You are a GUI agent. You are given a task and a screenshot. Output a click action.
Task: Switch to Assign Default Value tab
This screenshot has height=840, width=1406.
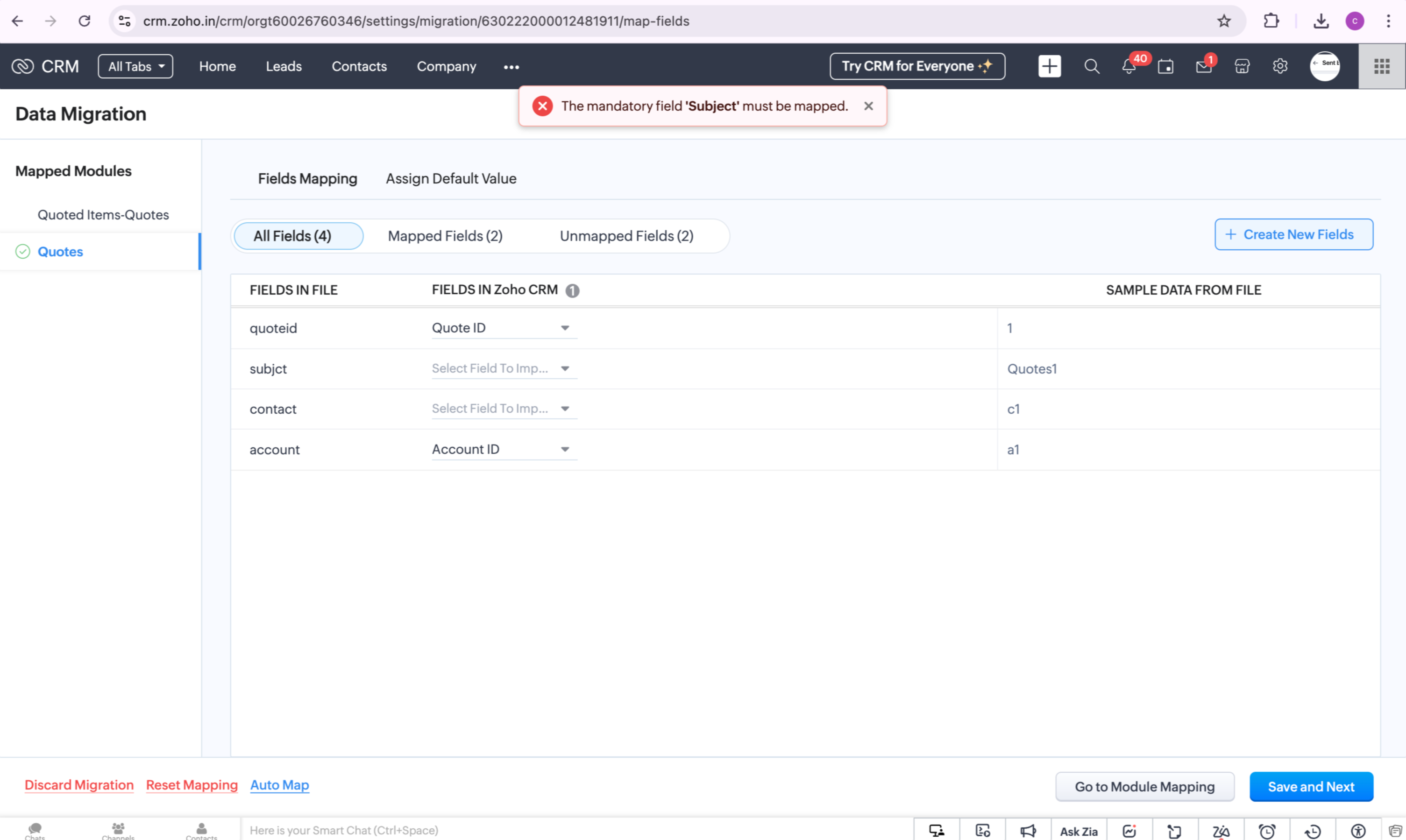(x=451, y=179)
